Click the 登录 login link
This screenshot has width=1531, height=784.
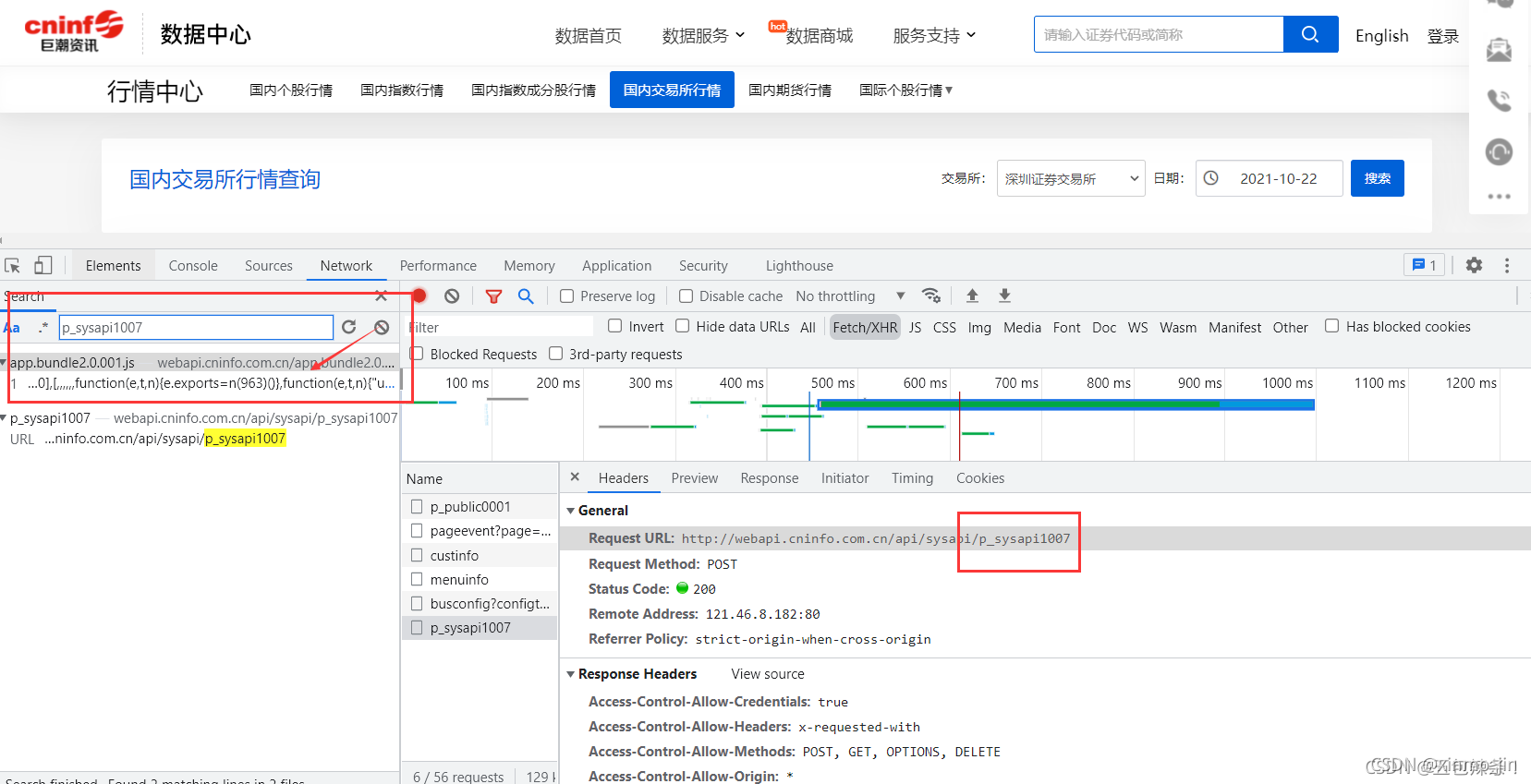tap(1442, 36)
